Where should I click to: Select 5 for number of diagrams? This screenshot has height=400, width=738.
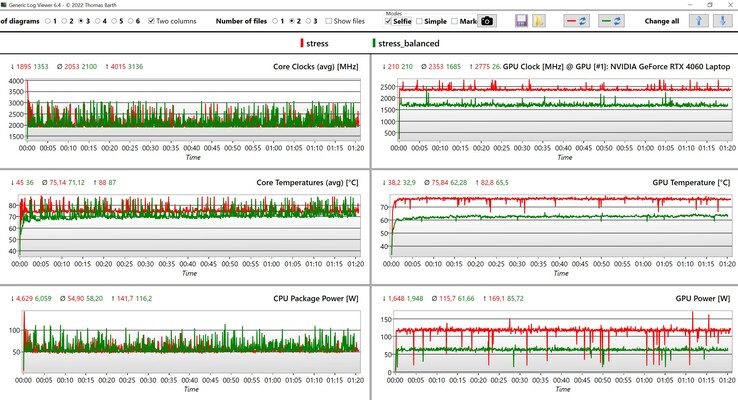coord(114,21)
